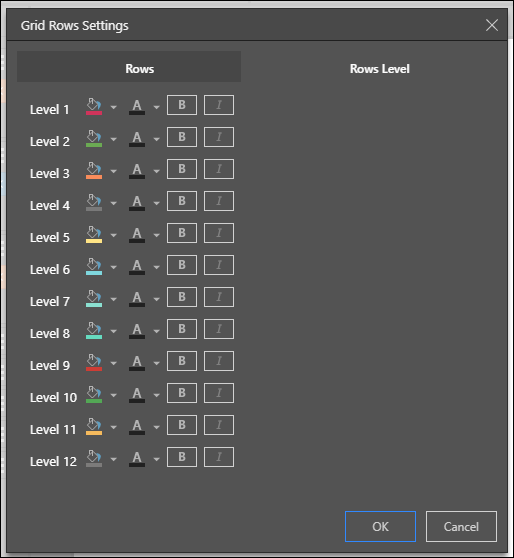
Task: Toggle bold for Level 8 rows
Action: pos(182,329)
